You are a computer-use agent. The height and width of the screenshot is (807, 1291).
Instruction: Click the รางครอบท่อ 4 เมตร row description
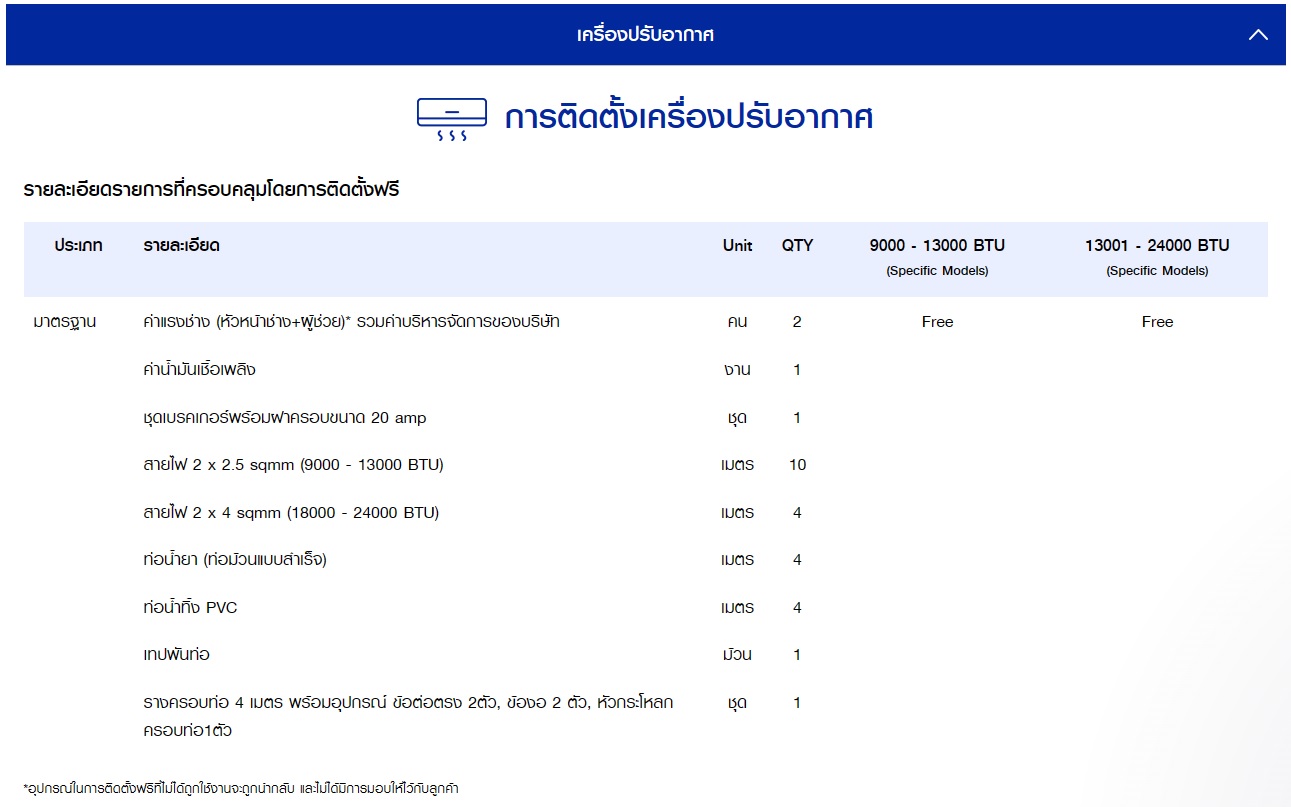click(x=408, y=716)
